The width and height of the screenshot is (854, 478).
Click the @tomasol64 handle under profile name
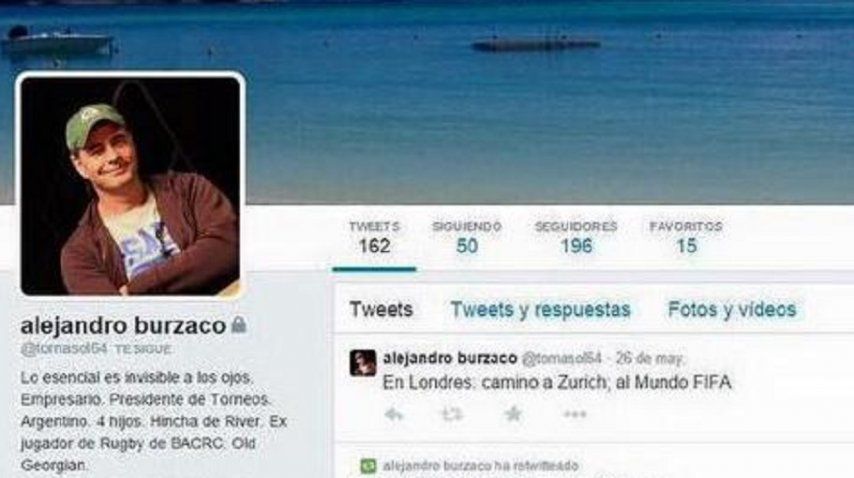click(x=64, y=349)
